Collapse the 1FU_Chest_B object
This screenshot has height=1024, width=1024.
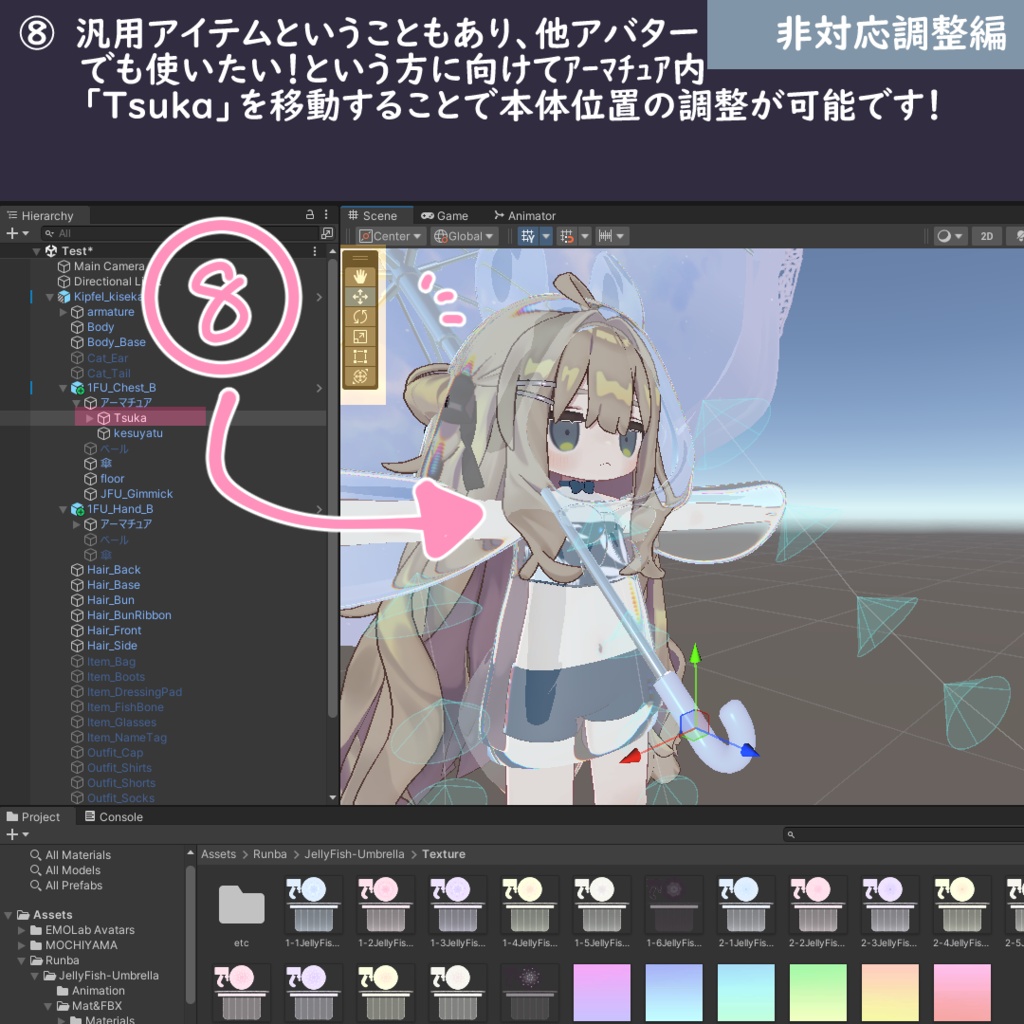63,388
